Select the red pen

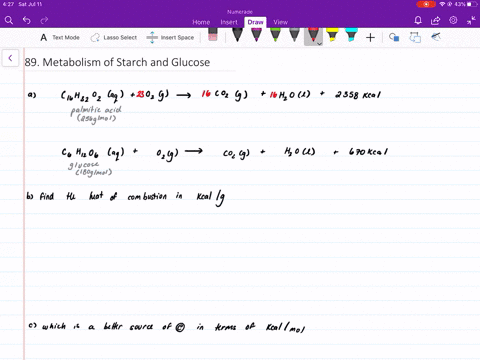click(313, 35)
